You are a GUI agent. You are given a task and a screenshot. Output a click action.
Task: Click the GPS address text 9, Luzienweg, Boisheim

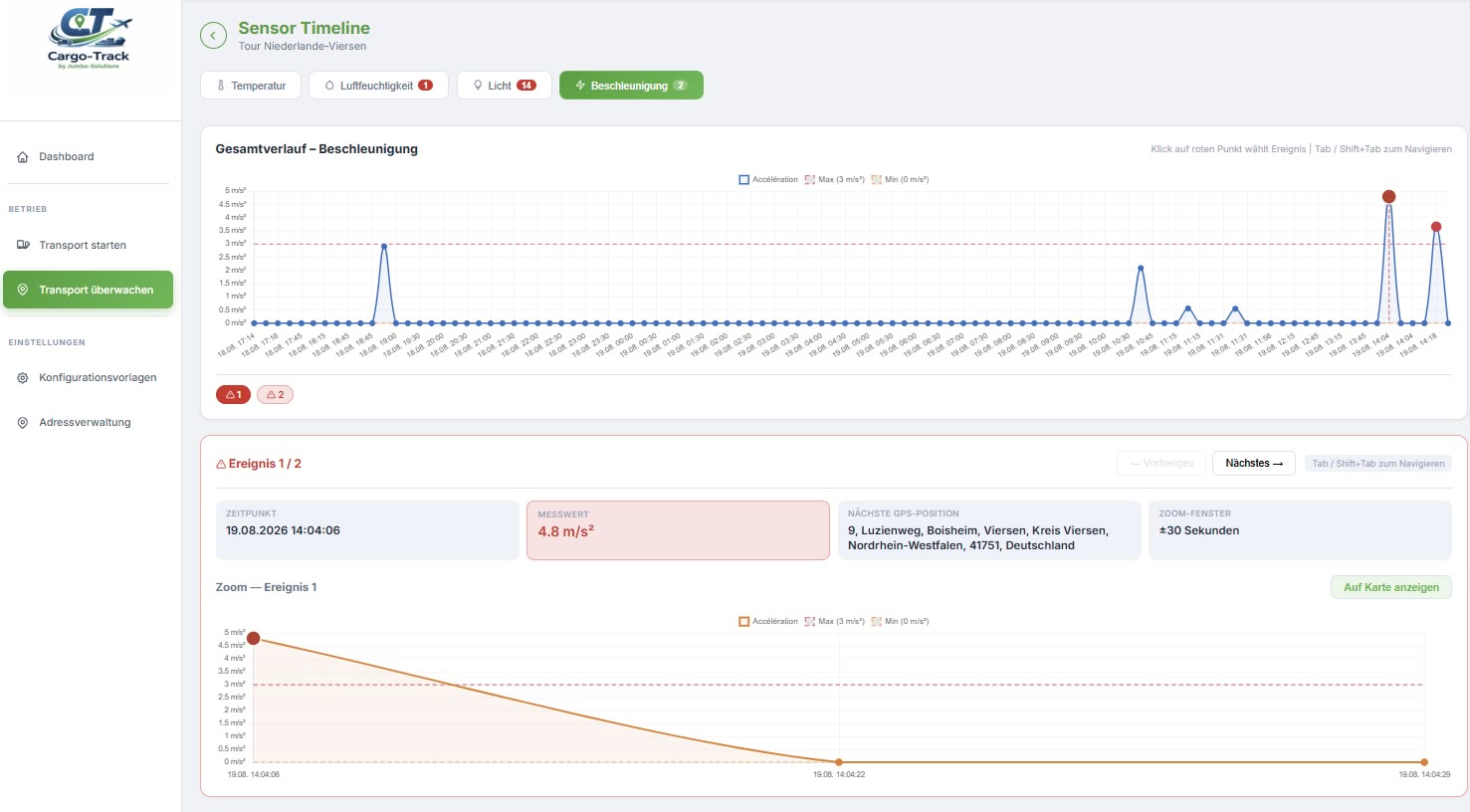coord(977,538)
